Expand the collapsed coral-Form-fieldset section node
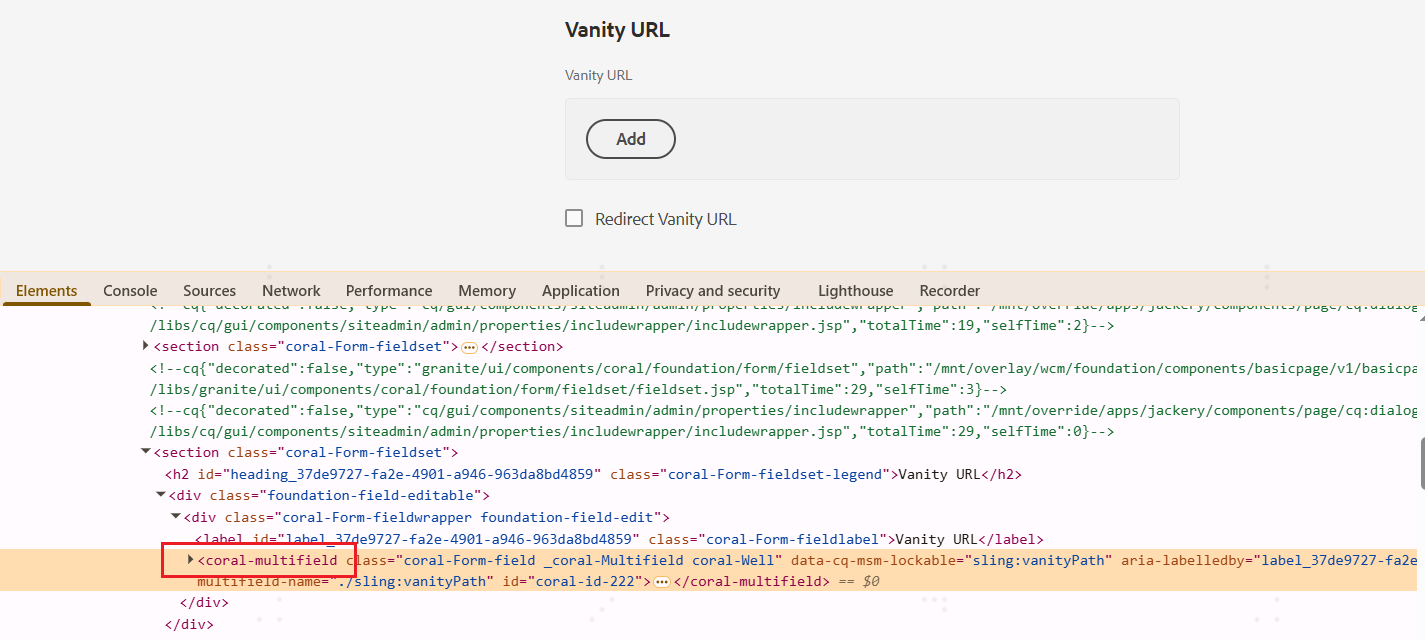1425x640 pixels. click(146, 346)
